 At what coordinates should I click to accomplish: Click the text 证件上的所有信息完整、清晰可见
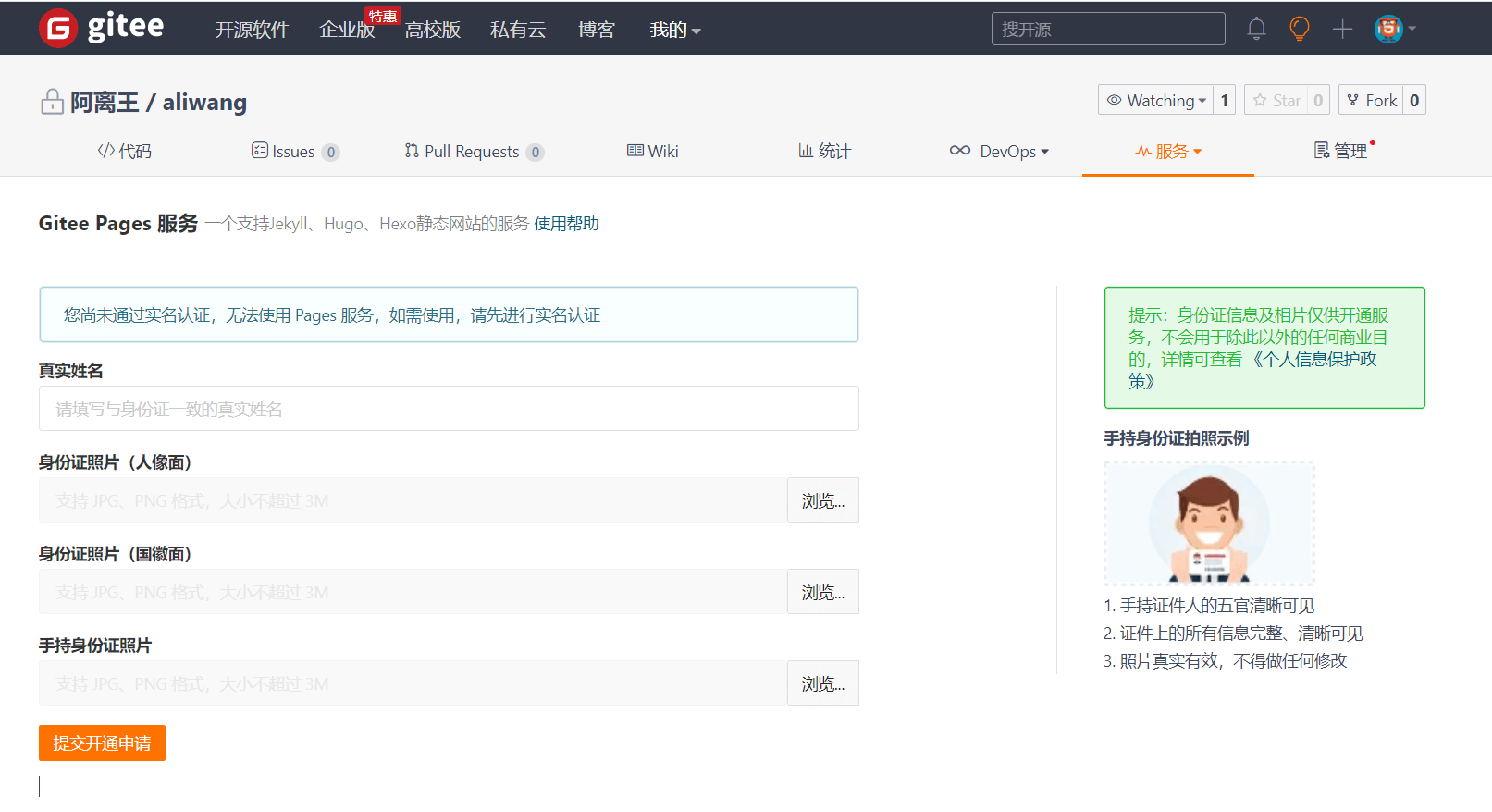(x=1241, y=634)
